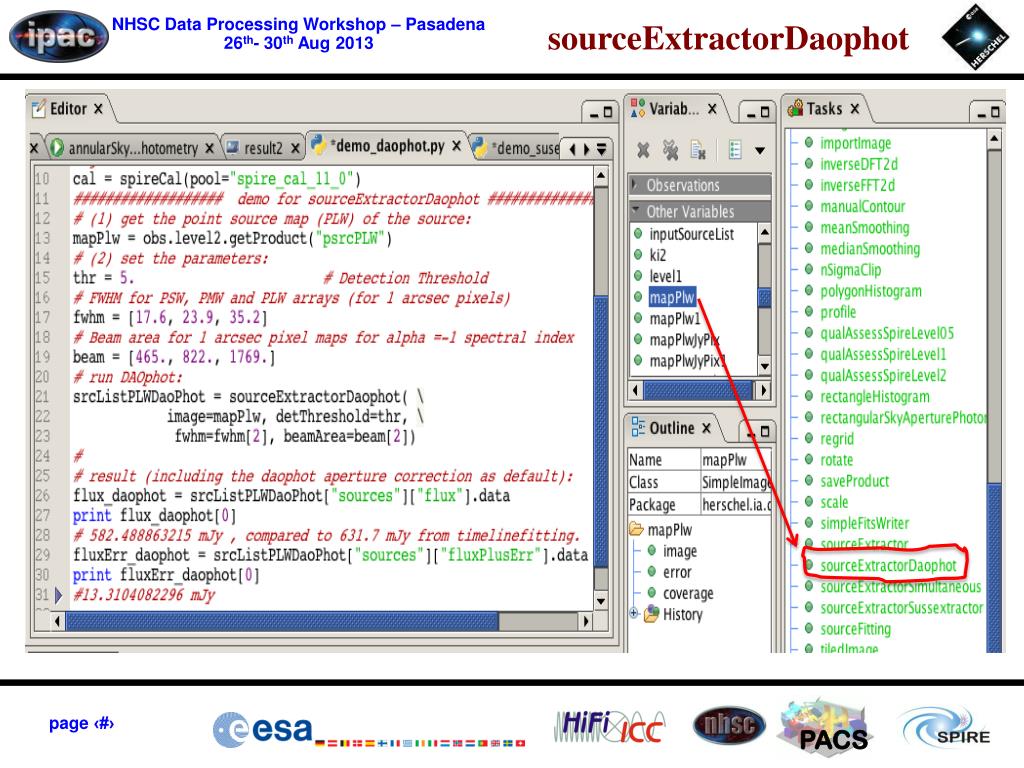Switch to the result2 tab
1024x768 pixels.
pos(263,148)
